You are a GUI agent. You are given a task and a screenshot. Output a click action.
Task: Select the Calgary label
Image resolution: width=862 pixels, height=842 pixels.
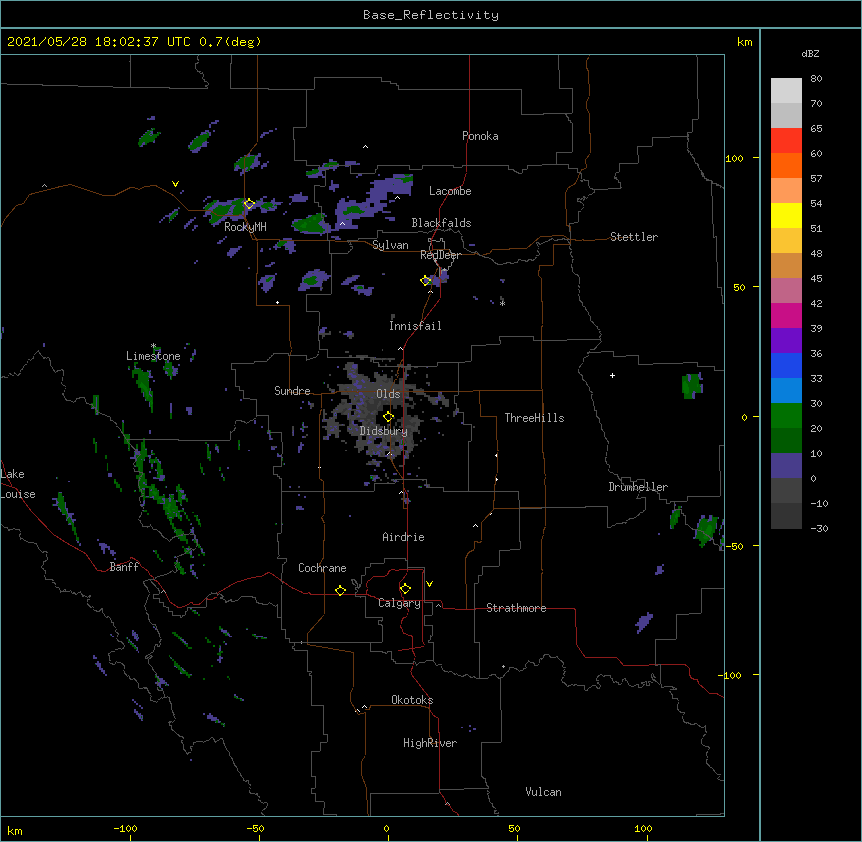click(x=399, y=603)
